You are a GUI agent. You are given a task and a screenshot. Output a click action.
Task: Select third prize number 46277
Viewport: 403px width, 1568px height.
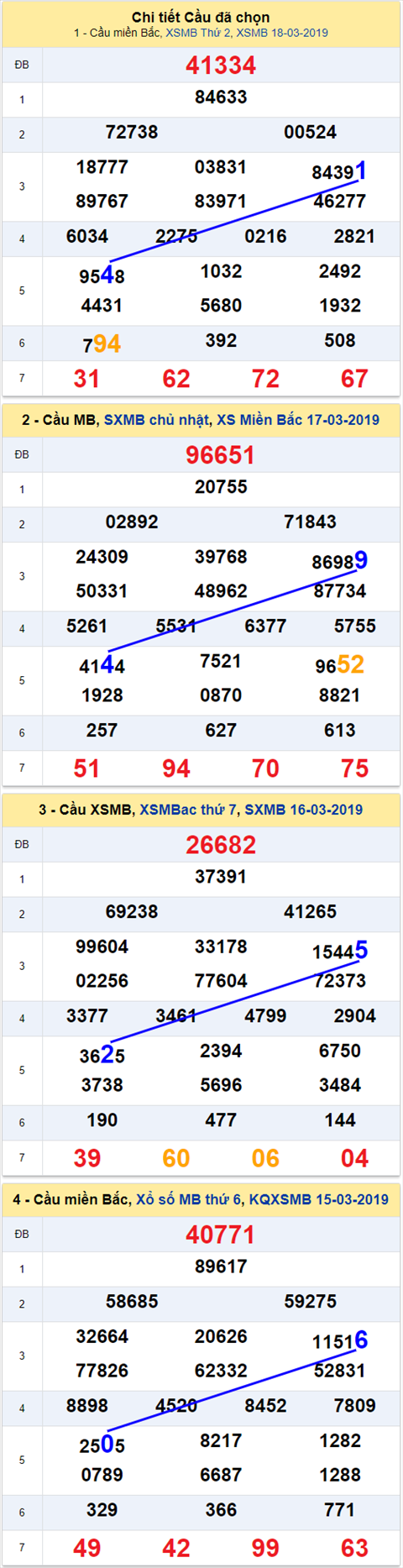pos(340,202)
